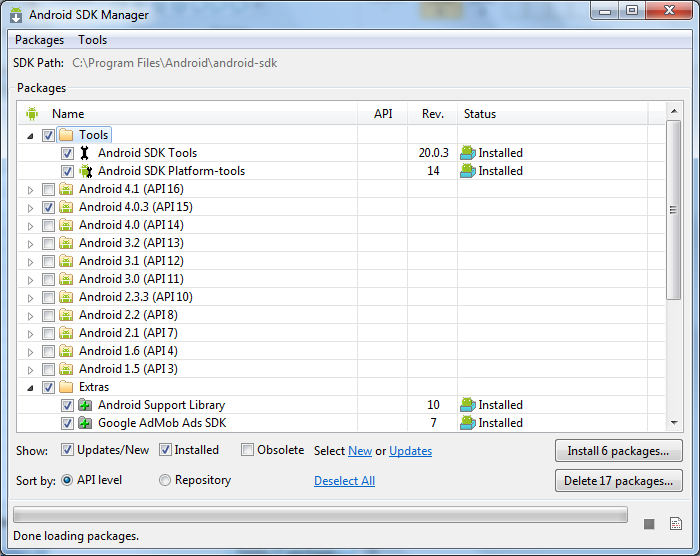Open the Tools menu
The width and height of the screenshot is (700, 556).
[x=92, y=40]
